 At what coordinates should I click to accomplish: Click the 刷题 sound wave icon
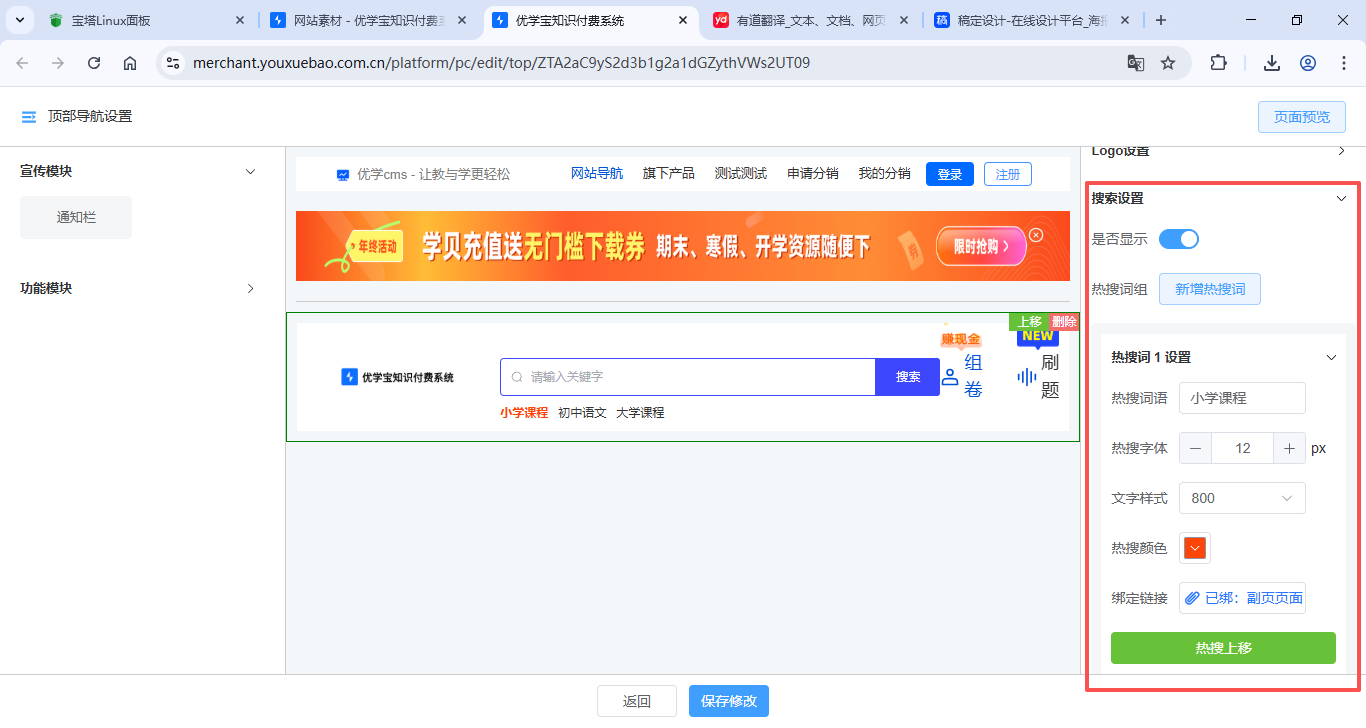[x=1026, y=377]
